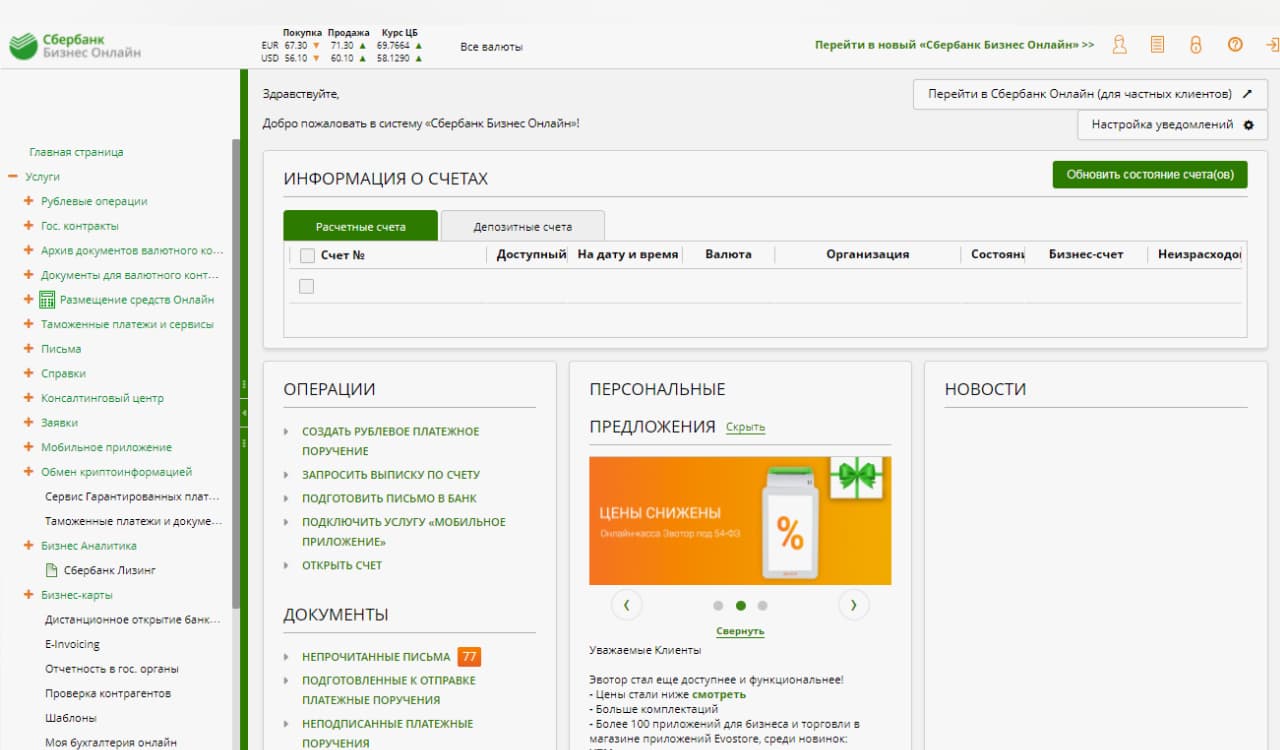The height and width of the screenshot is (750, 1280).
Task: Open Отчетность в гос. органы in sidebar
Action: [x=112, y=669]
